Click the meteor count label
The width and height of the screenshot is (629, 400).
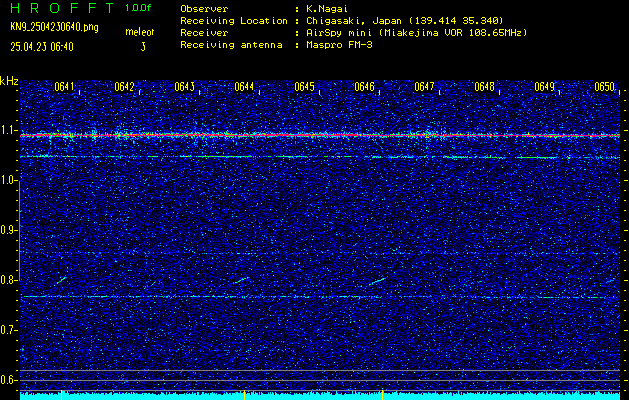[x=140, y=32]
